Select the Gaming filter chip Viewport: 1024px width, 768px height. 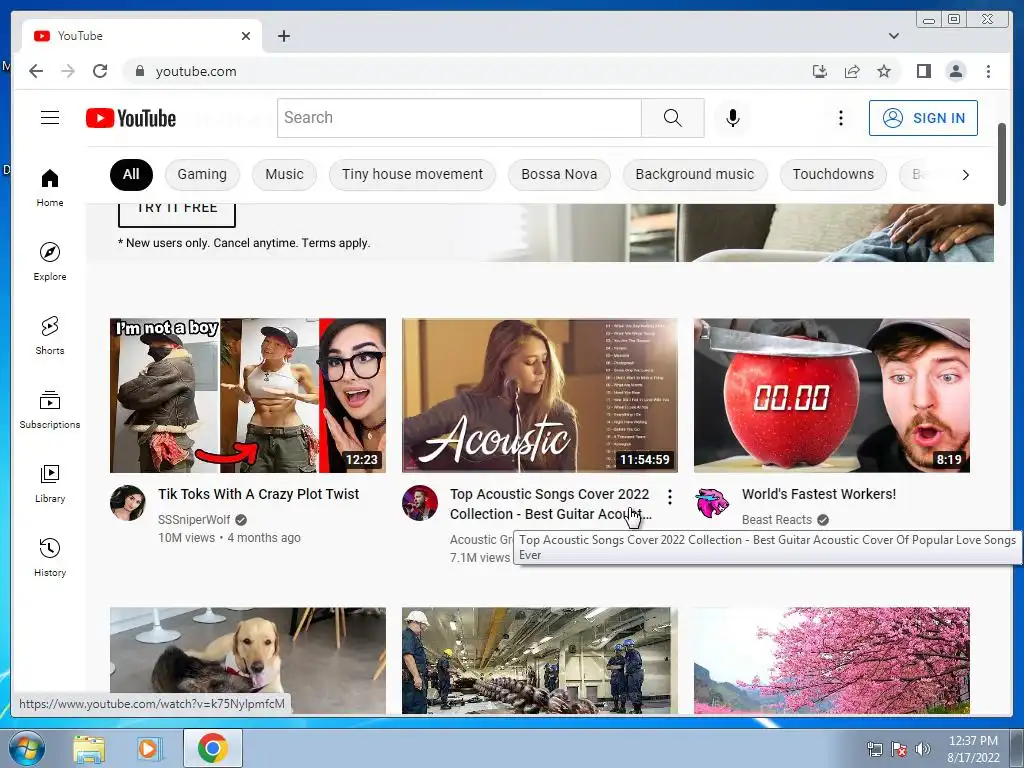click(202, 175)
